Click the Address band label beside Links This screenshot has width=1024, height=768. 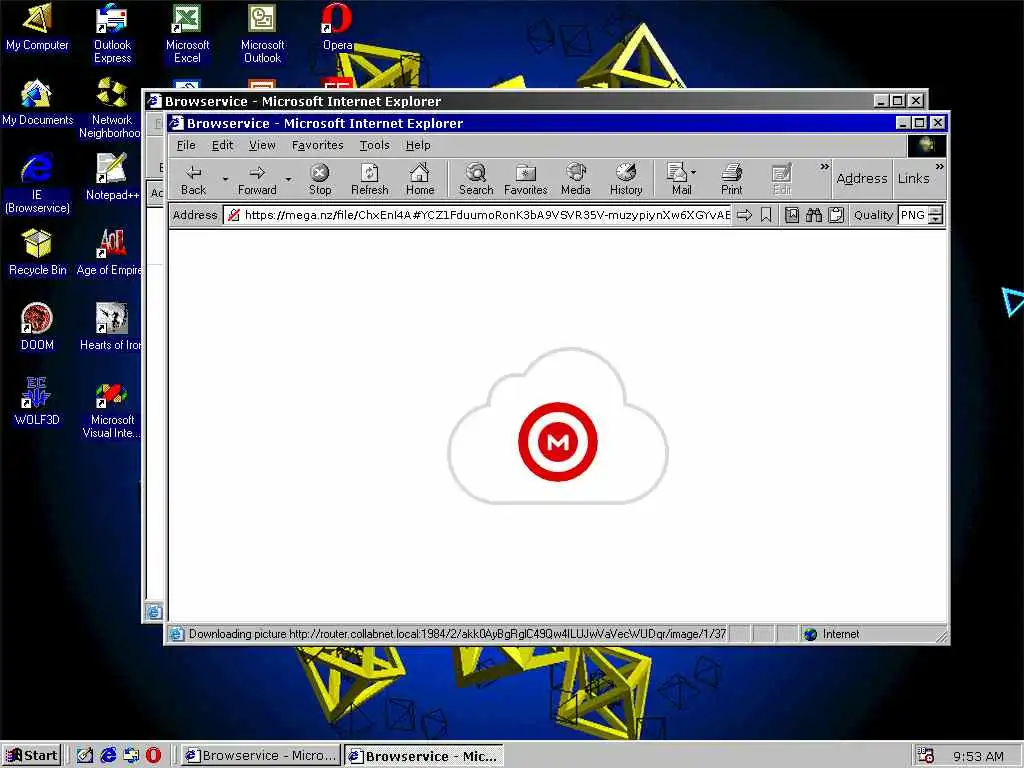pyautogui.click(x=861, y=178)
